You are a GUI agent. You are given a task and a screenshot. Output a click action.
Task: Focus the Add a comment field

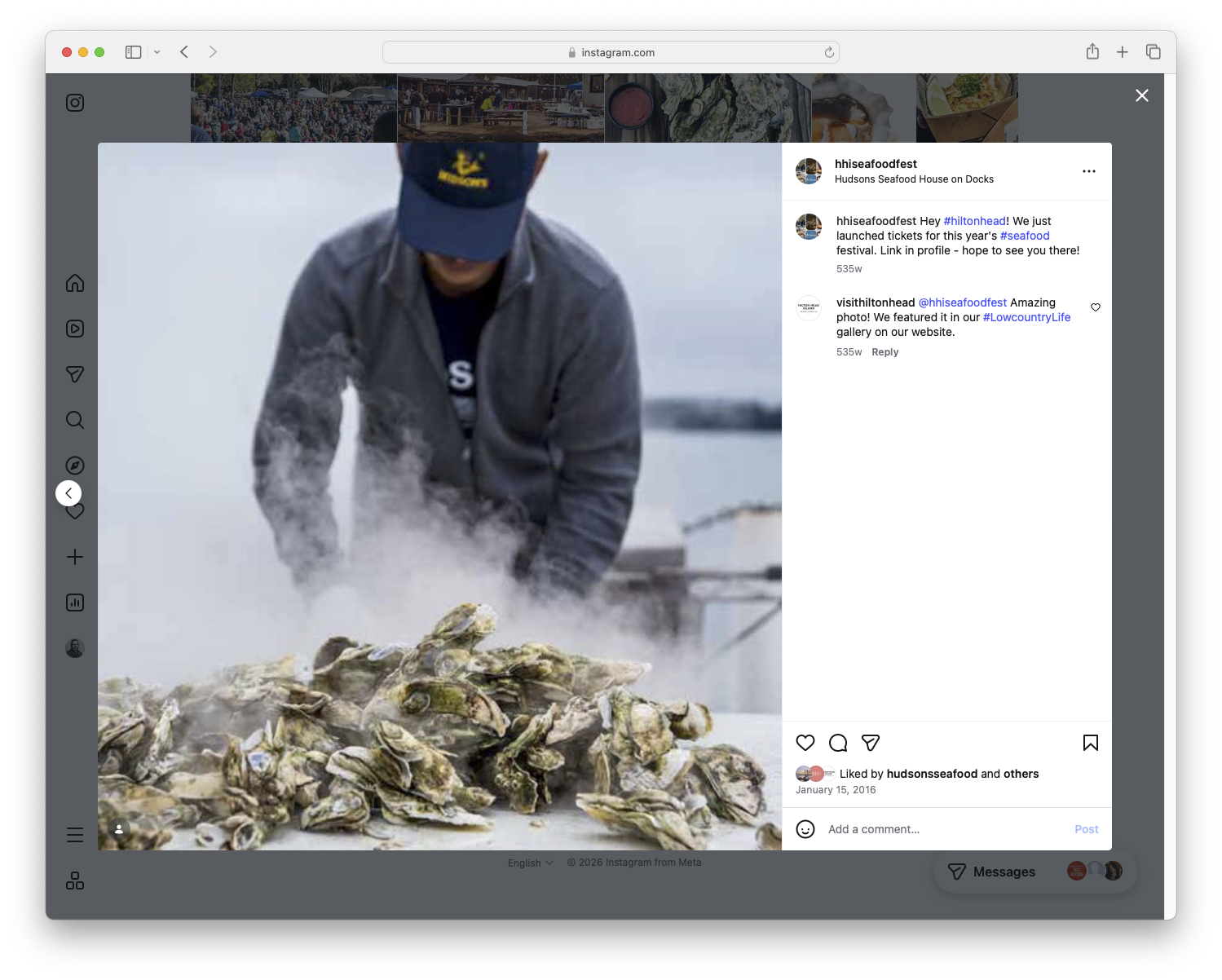pos(946,829)
